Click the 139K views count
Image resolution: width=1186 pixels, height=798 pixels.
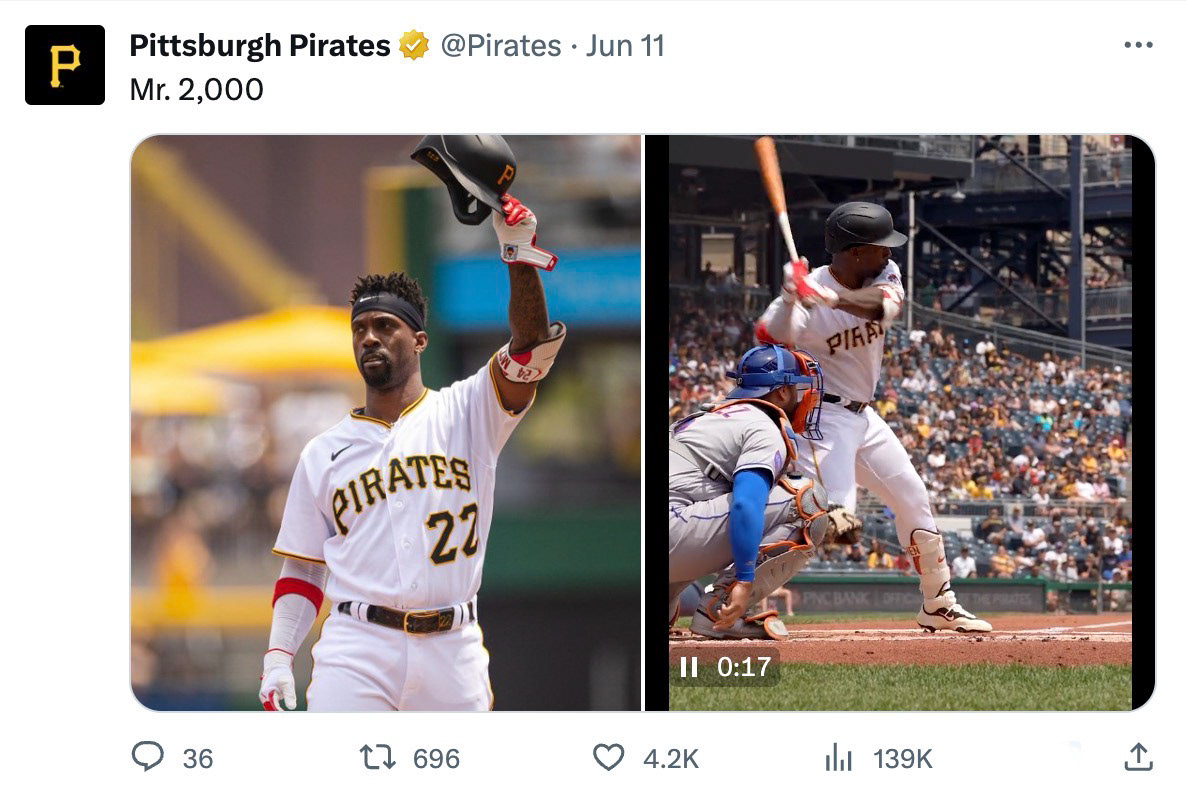[903, 759]
